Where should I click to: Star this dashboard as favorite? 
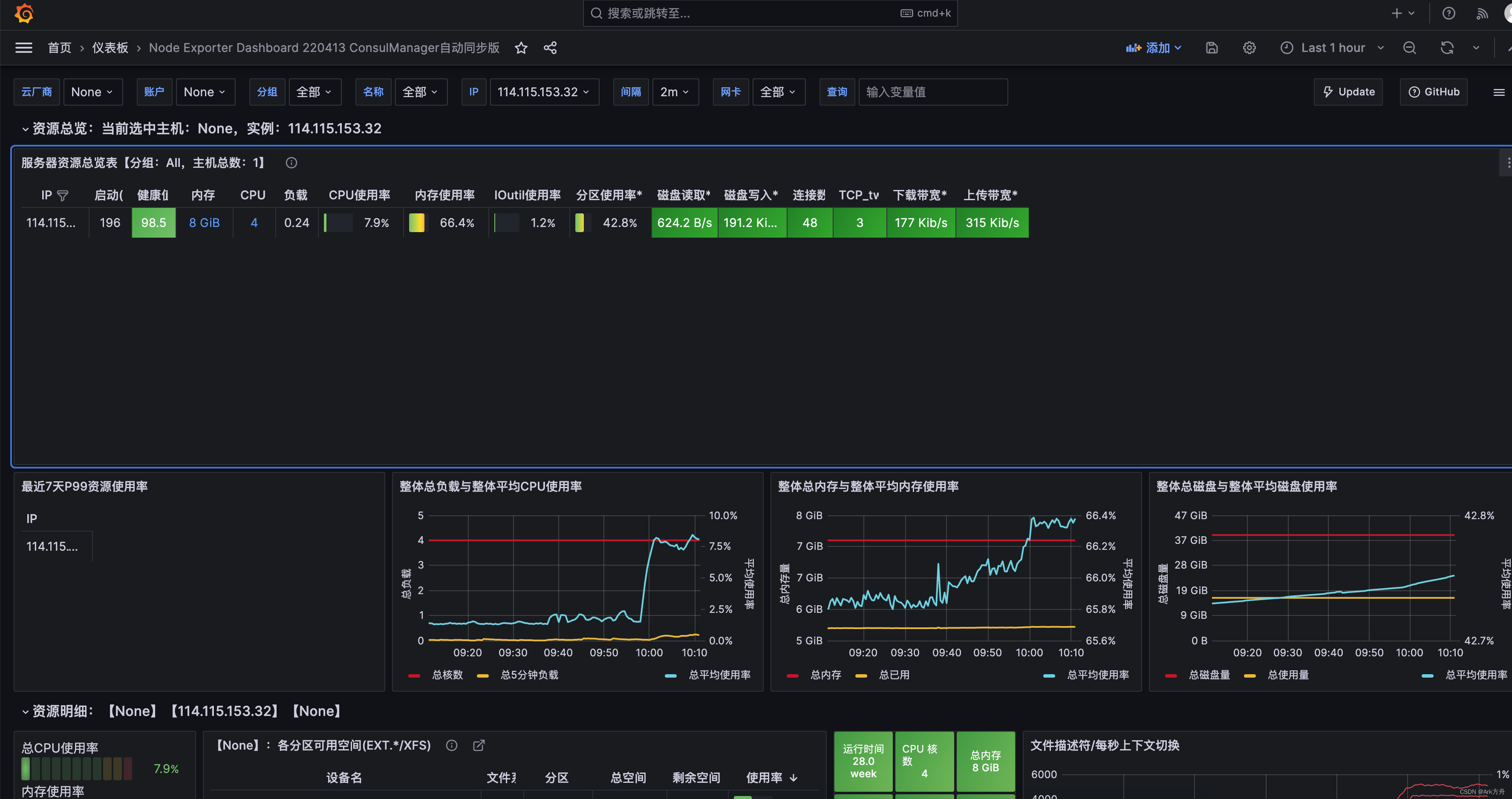[x=521, y=48]
